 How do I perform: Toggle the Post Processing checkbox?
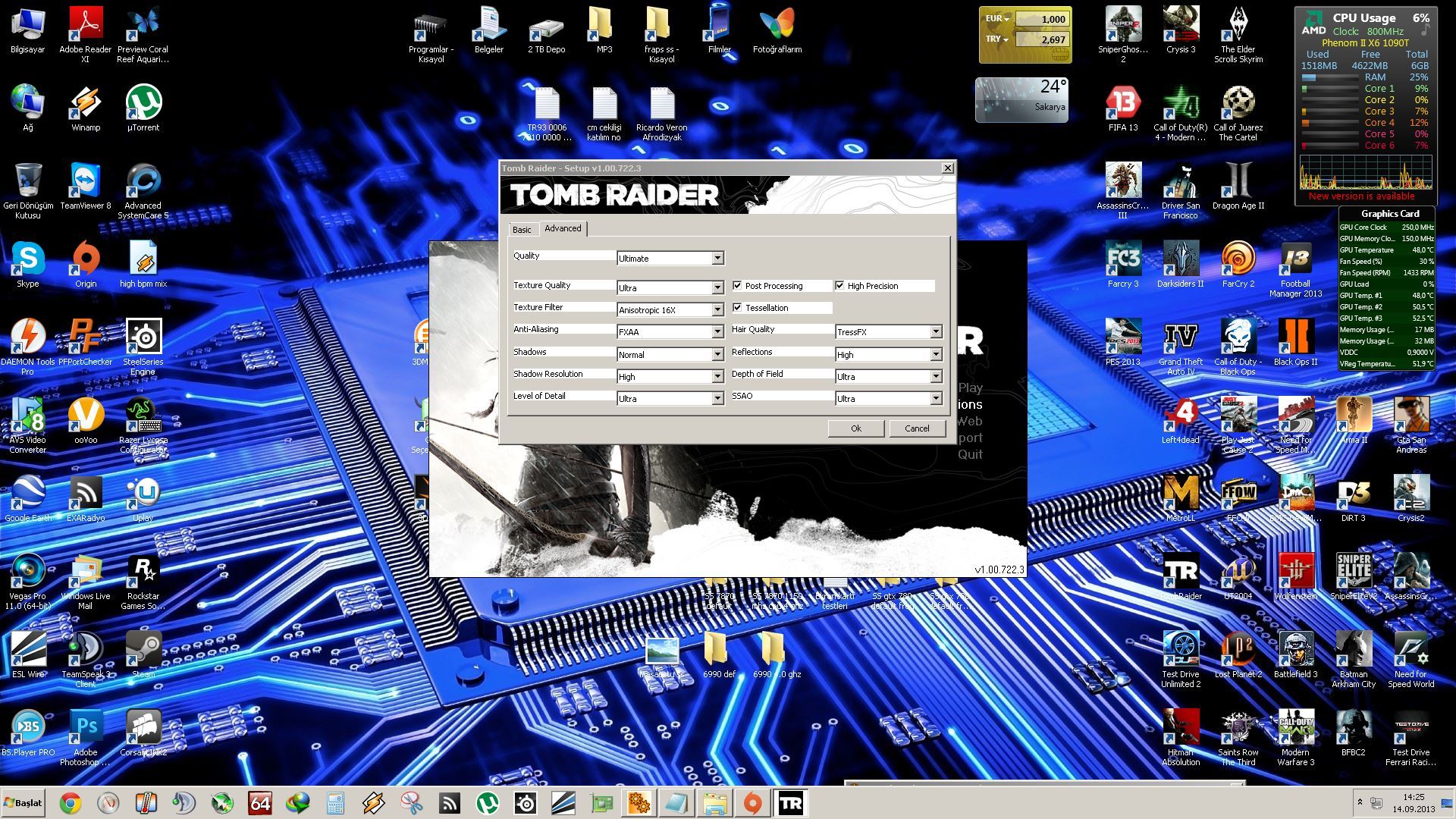tap(737, 286)
